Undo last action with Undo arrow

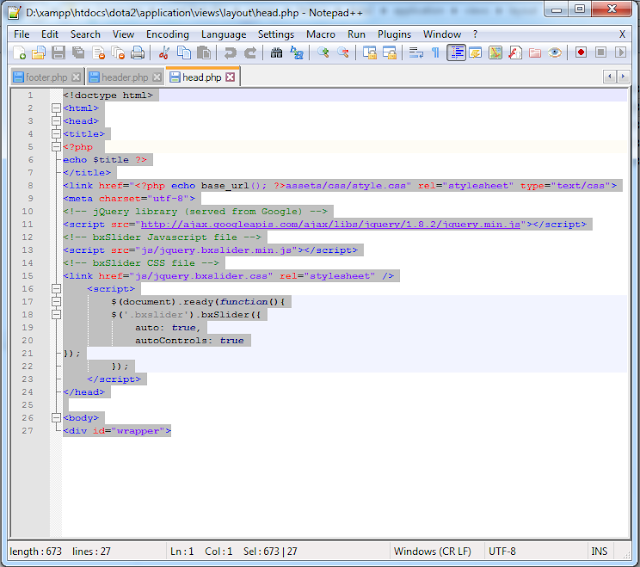[230, 53]
